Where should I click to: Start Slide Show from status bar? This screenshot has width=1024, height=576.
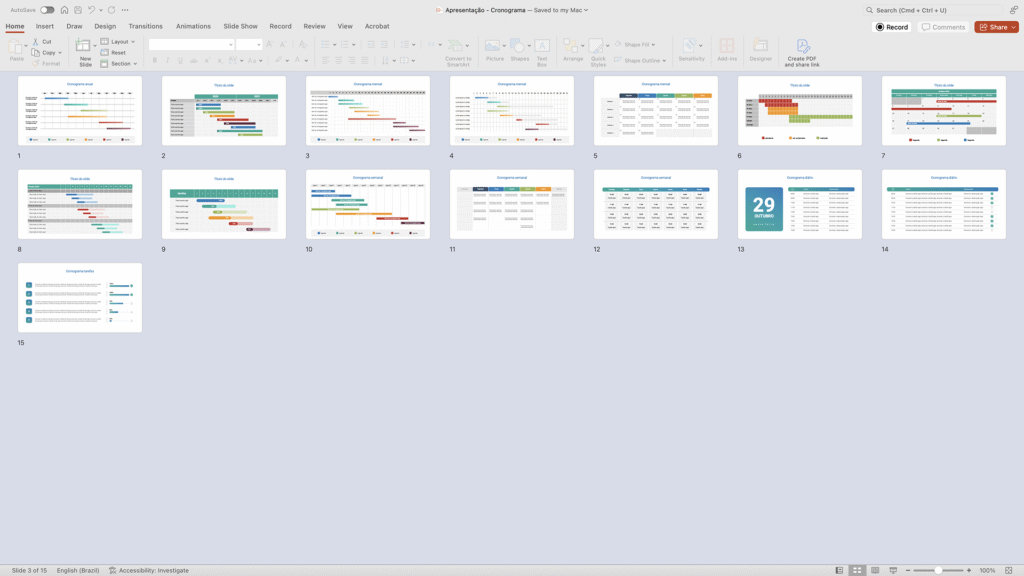pyautogui.click(x=893, y=570)
